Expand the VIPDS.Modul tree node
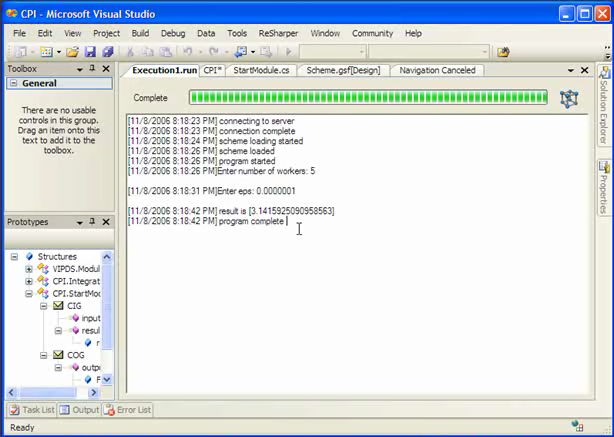Screen dimensions: 614x437 click(x=29, y=269)
